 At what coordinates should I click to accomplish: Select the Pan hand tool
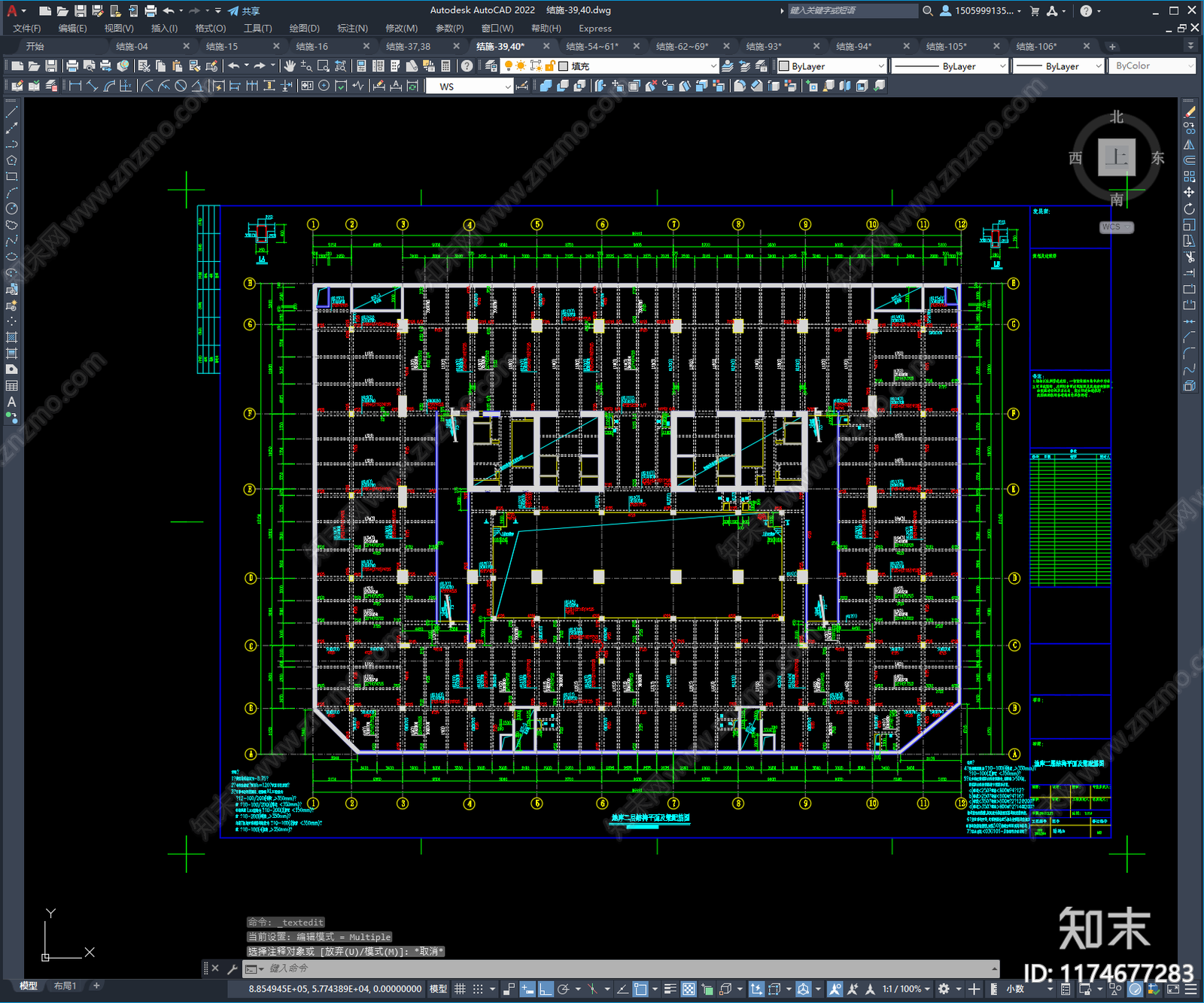[x=290, y=66]
